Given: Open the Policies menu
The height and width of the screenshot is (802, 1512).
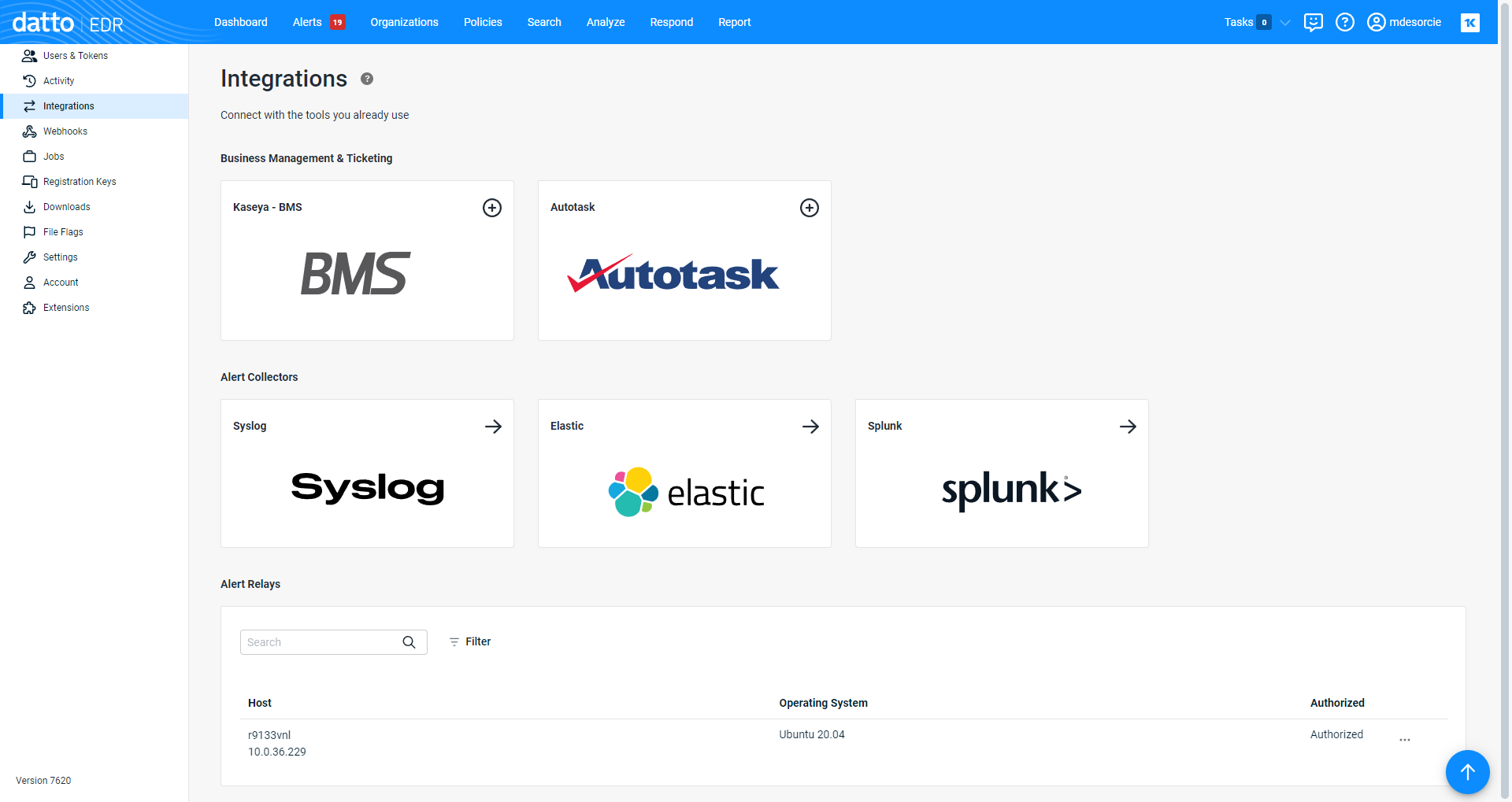Looking at the screenshot, I should 483,22.
